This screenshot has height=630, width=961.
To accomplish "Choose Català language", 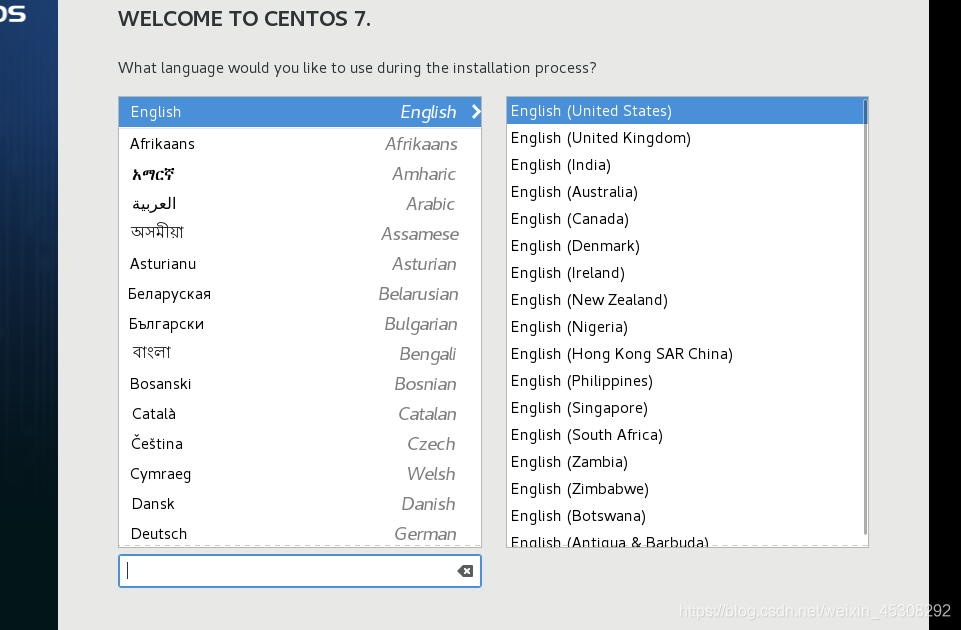I will pos(300,414).
